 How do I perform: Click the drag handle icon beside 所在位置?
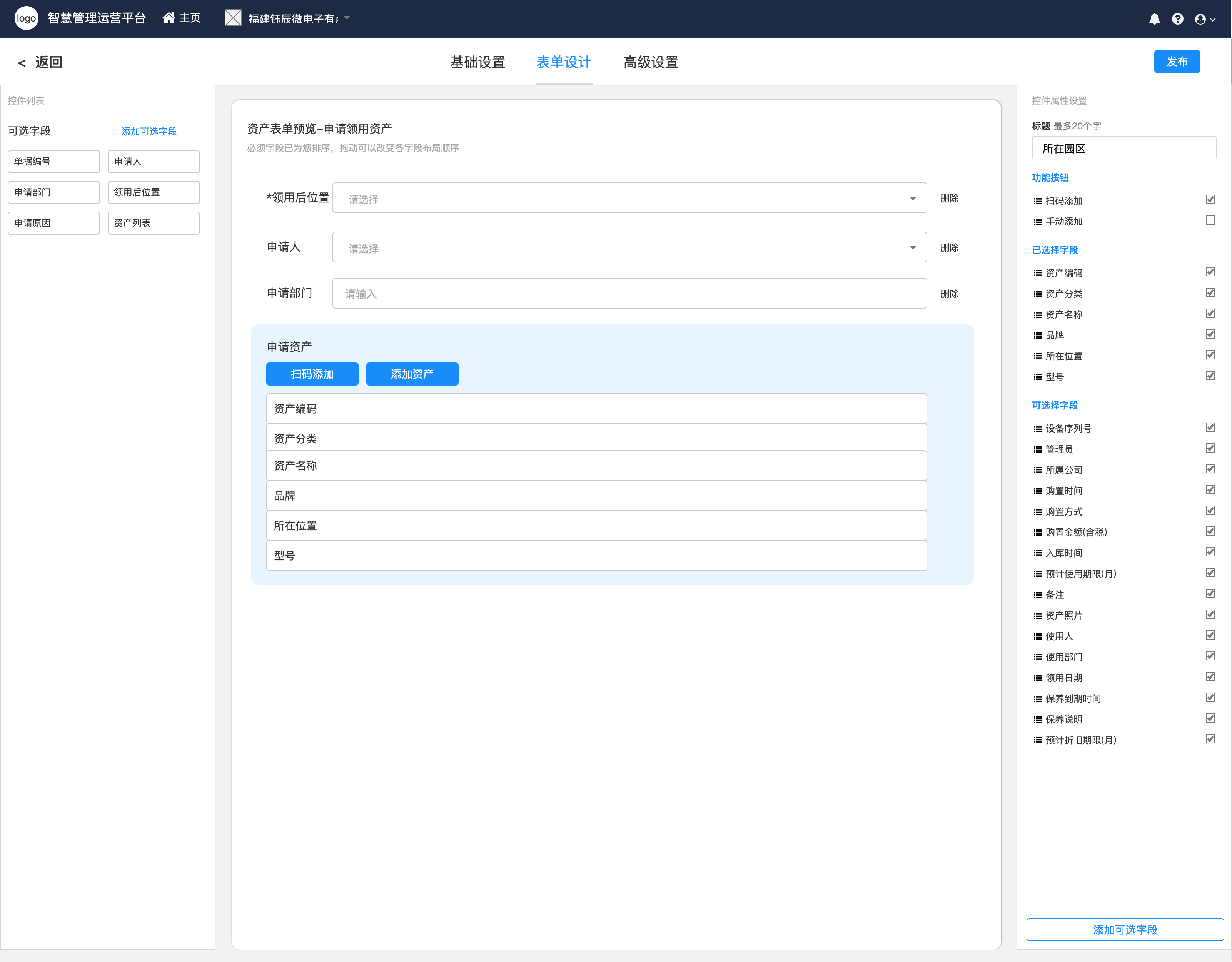pos(1037,357)
